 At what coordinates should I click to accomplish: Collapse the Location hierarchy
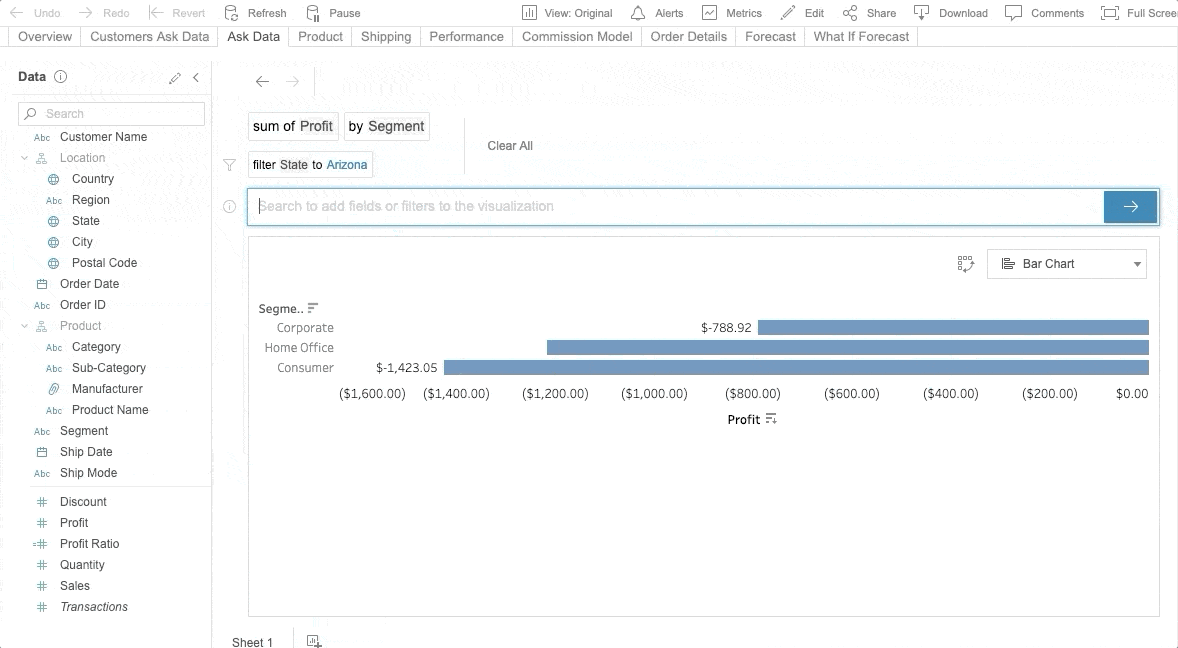(25, 158)
